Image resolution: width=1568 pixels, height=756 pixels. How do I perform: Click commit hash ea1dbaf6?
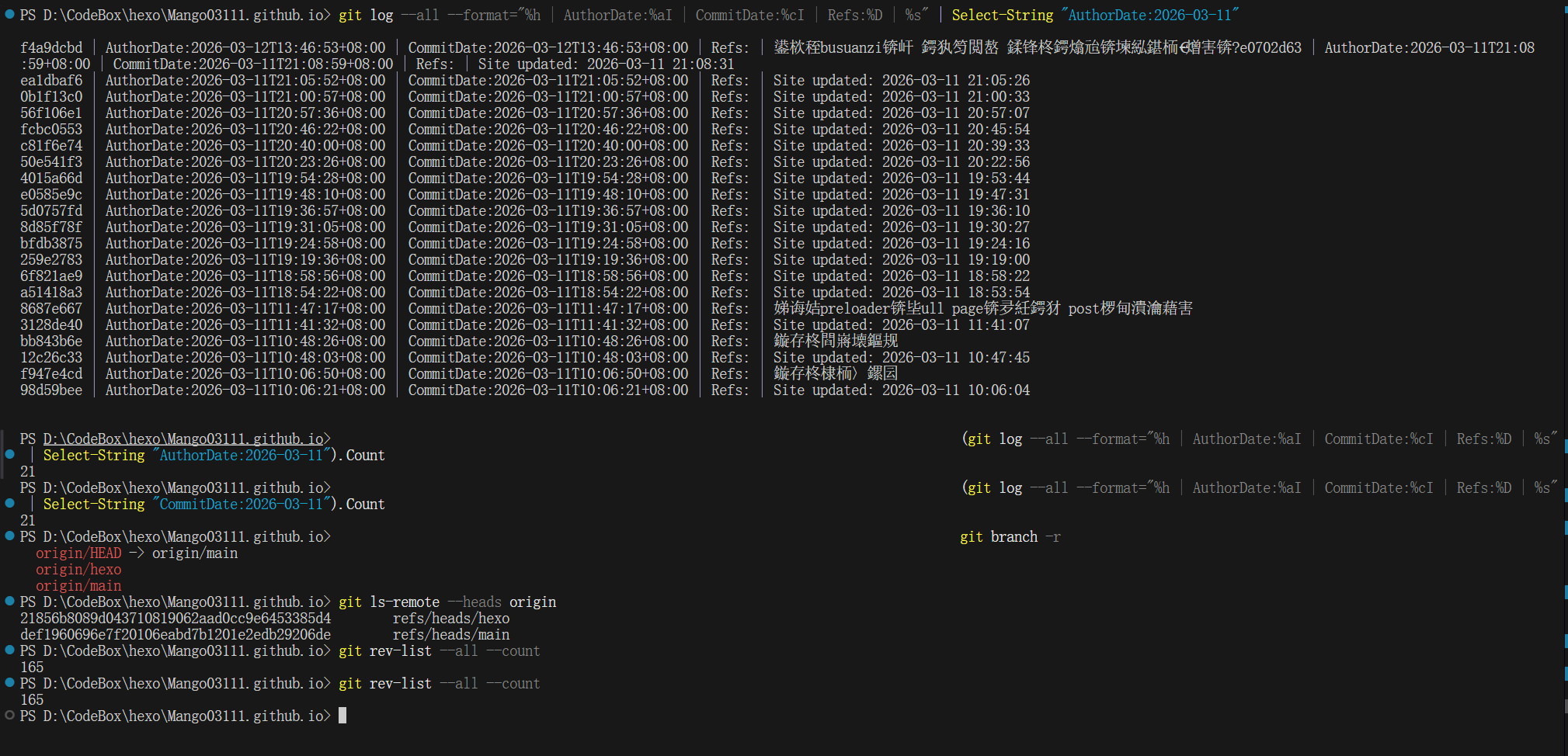point(51,80)
